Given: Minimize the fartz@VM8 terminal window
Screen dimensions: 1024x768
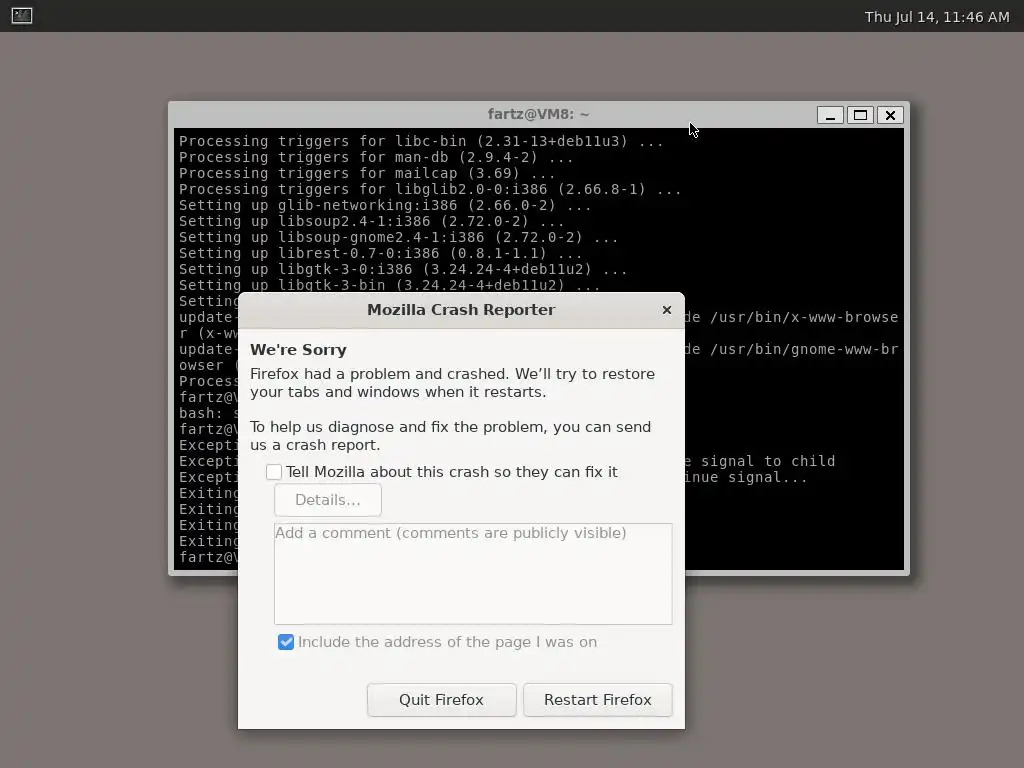Looking at the screenshot, I should (830, 116).
